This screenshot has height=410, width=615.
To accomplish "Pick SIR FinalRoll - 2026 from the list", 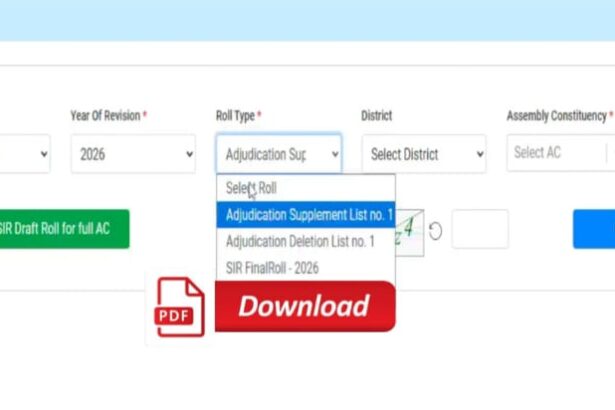I will 271,268.
